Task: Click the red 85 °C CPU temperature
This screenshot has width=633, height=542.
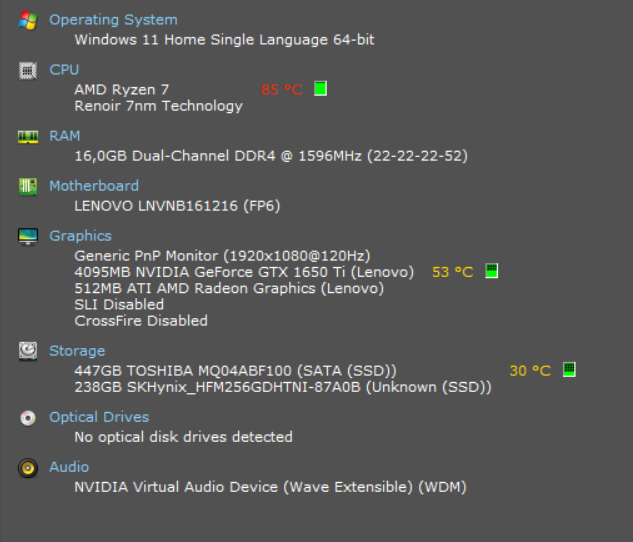Action: [x=282, y=89]
